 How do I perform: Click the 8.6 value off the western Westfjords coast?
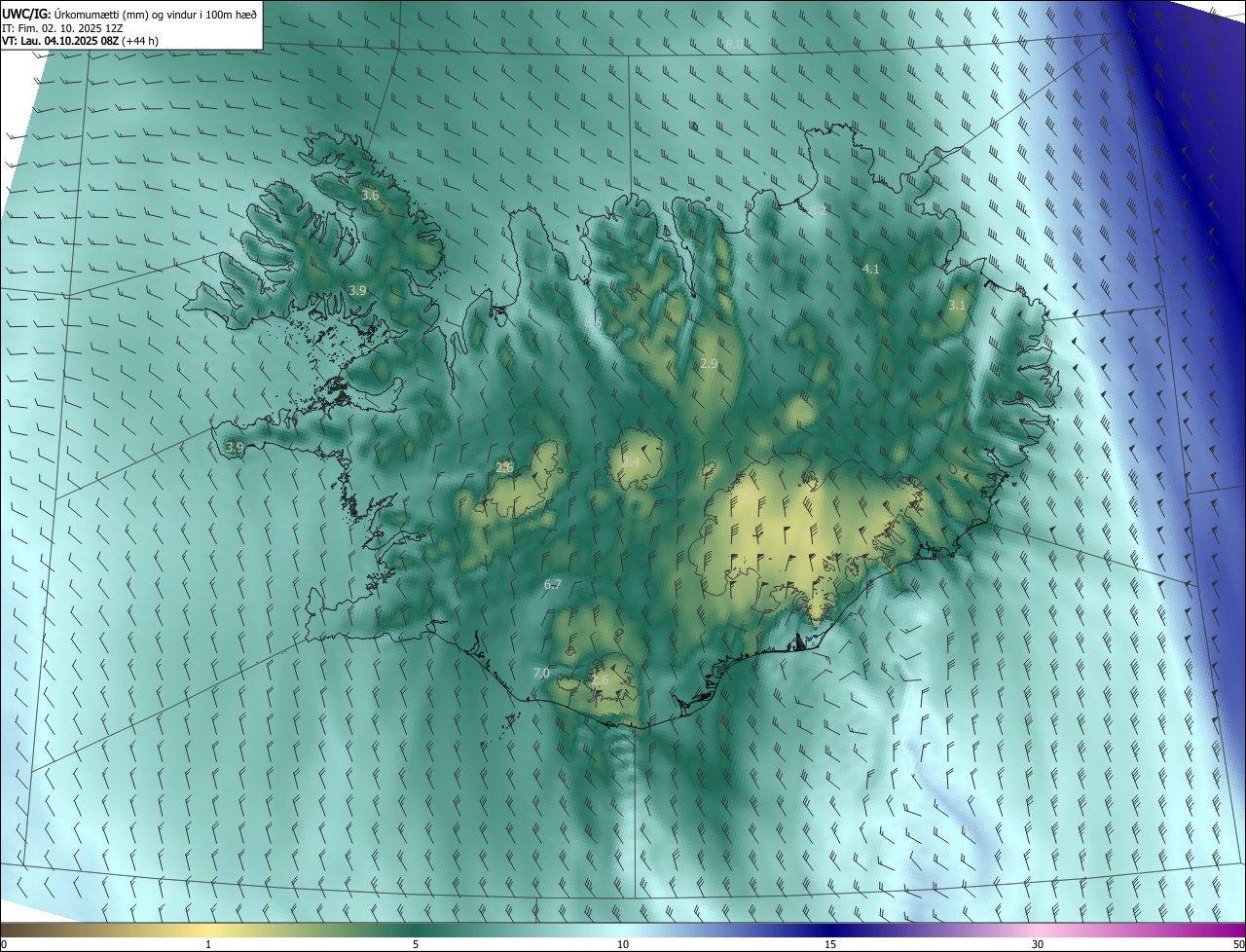[239, 251]
